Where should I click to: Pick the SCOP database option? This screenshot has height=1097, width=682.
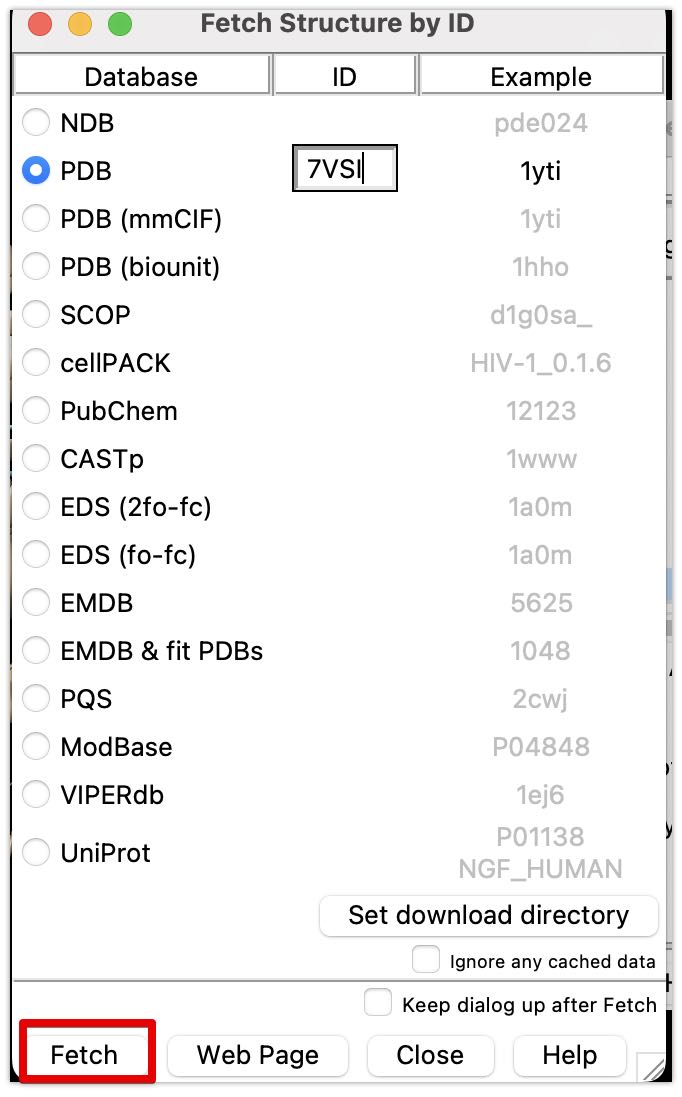click(36, 314)
